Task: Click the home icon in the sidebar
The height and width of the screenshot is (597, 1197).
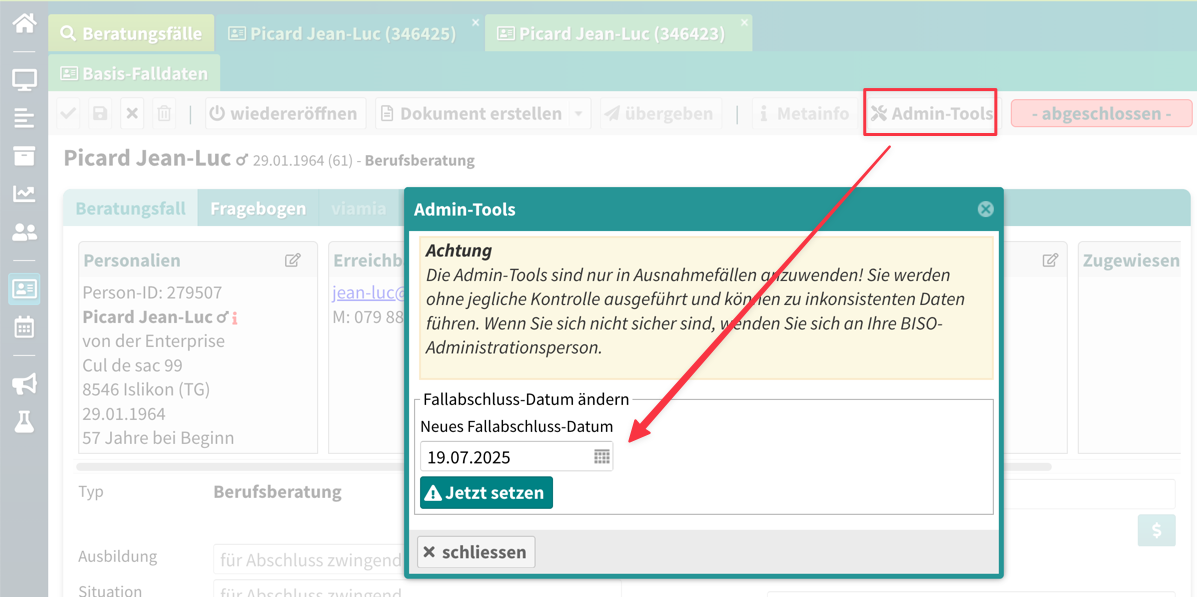Action: (x=24, y=22)
